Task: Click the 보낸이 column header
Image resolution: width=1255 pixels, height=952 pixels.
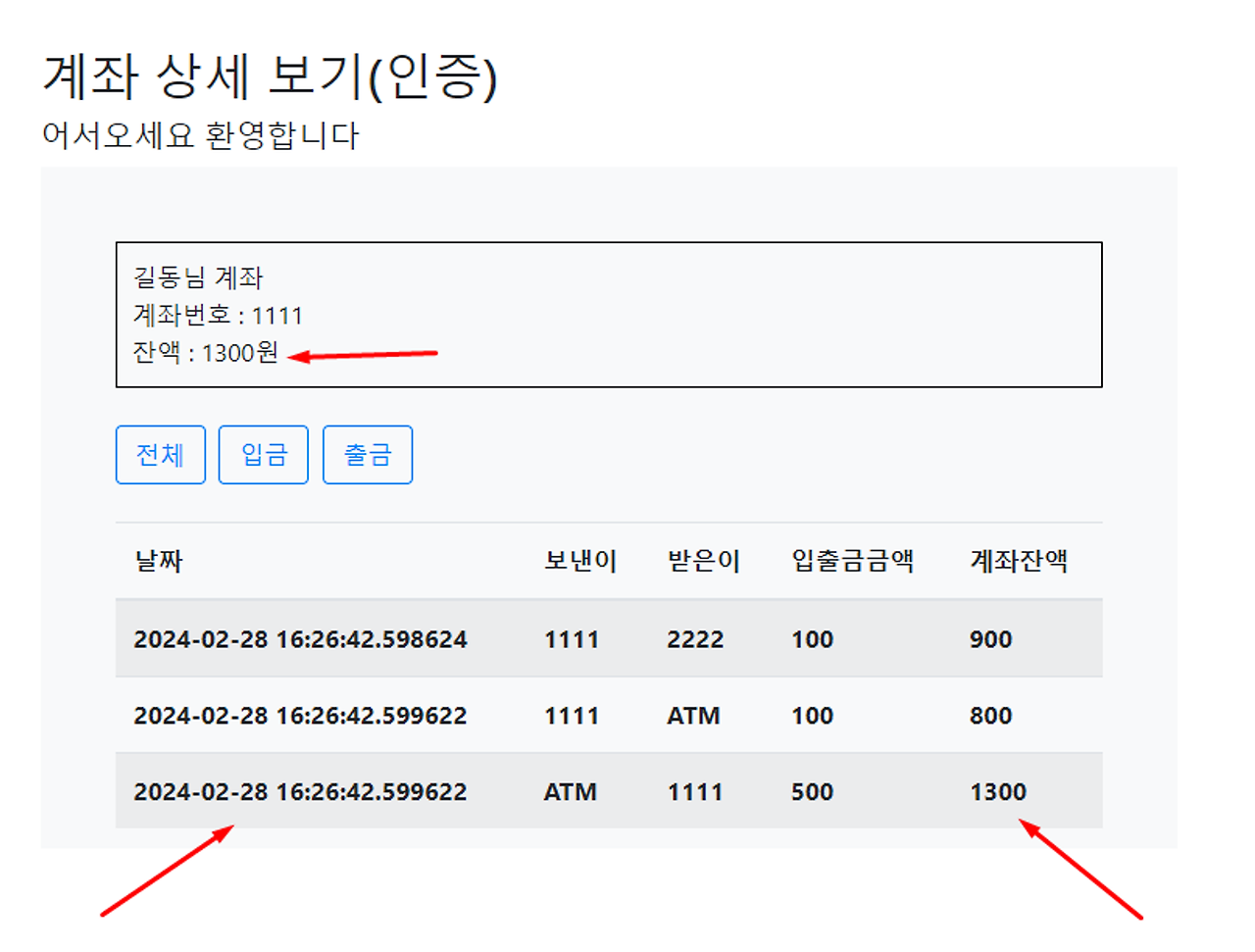Action: (580, 561)
